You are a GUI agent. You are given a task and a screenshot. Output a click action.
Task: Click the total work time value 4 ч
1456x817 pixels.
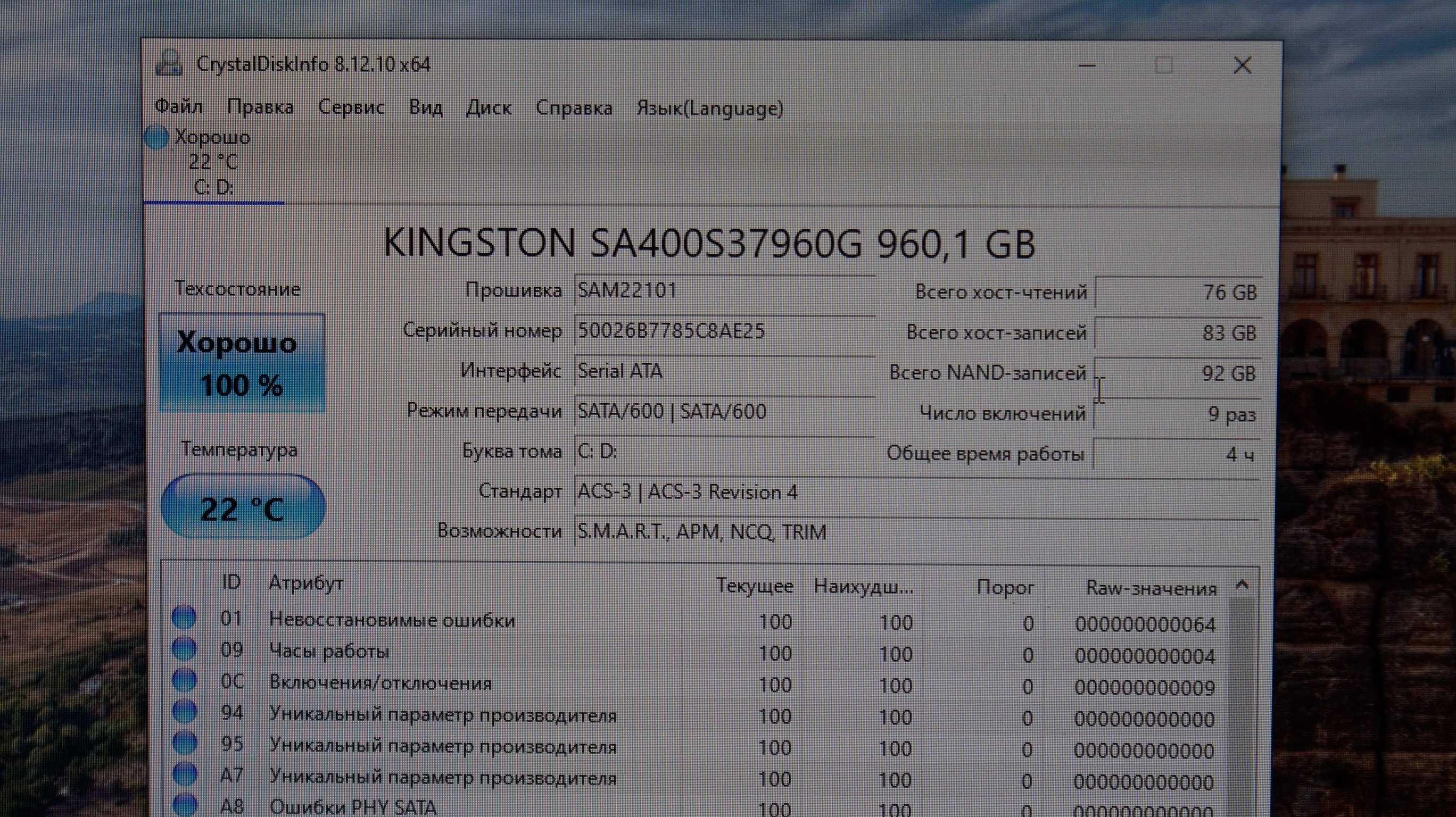point(1177,454)
